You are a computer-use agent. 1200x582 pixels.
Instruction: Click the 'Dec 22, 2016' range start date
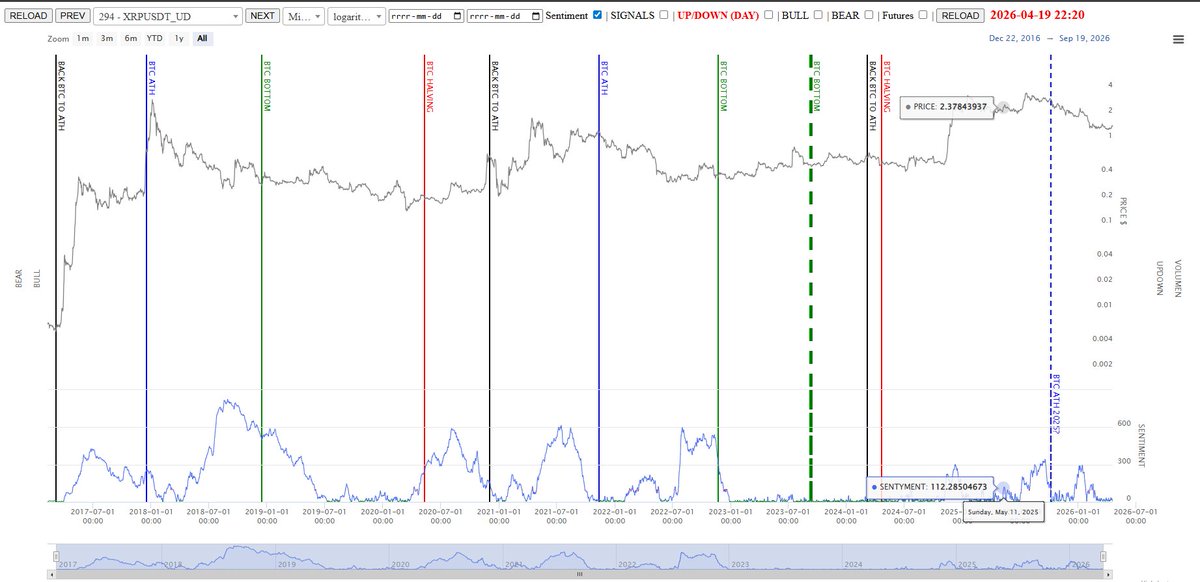pos(1017,38)
